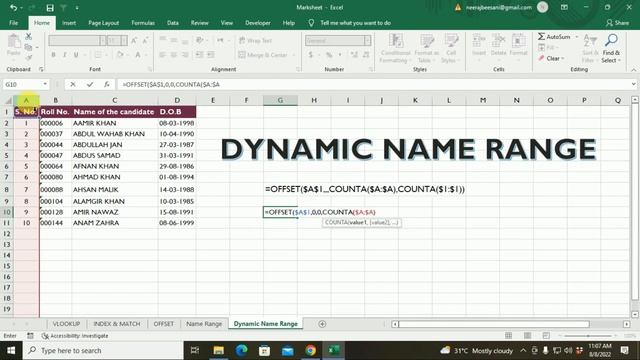Screen dimensions: 640x360
Task: Open the AutoSum dropdown arrow
Action: tap(577, 37)
